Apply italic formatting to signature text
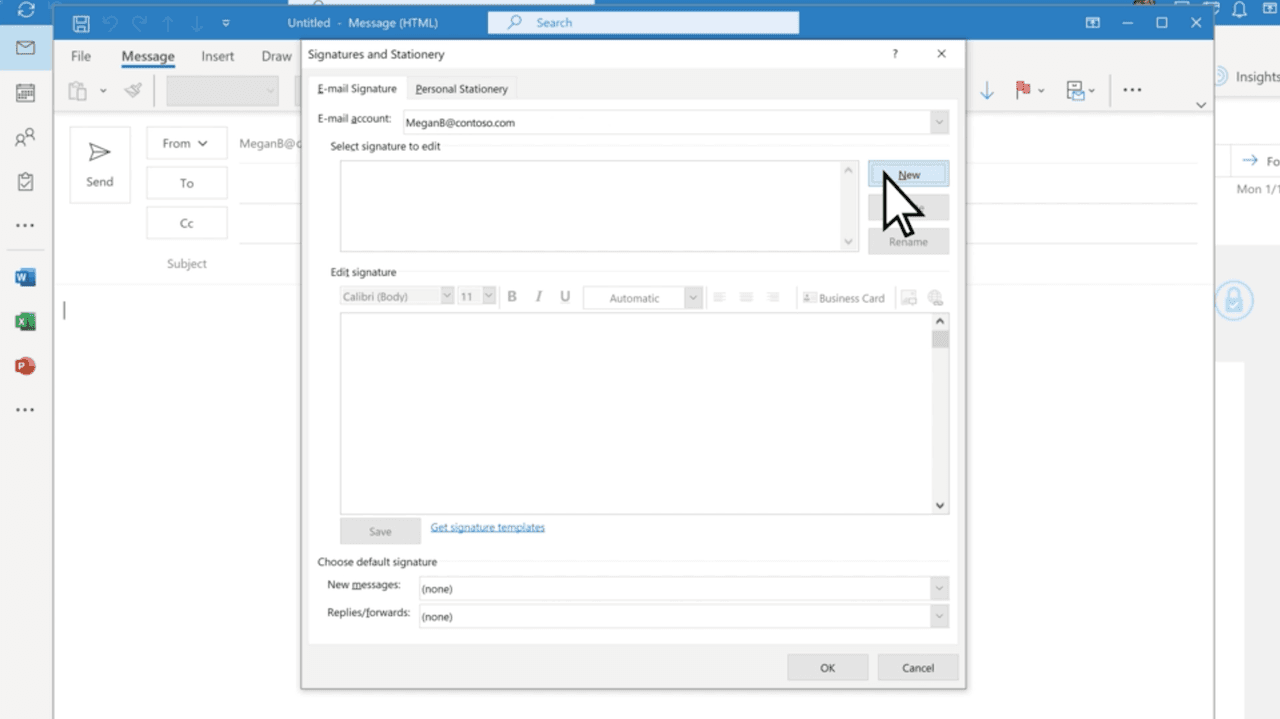1280x719 pixels. (538, 296)
